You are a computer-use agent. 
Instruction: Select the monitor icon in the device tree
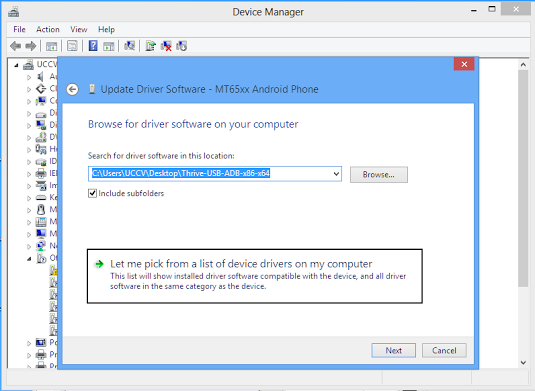coord(41,234)
